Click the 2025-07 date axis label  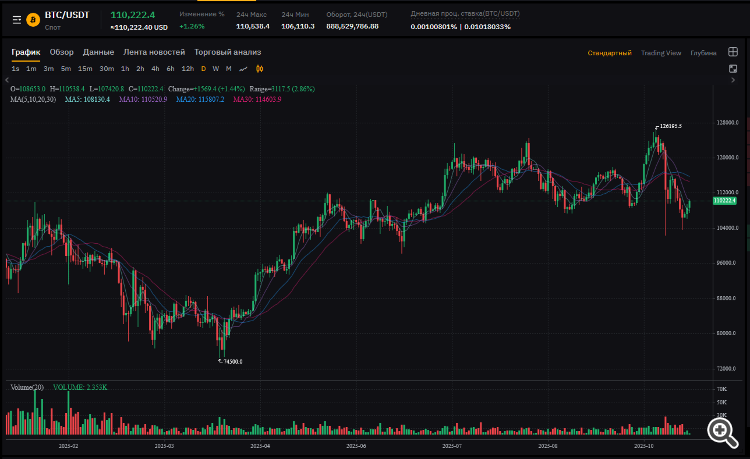click(x=452, y=446)
